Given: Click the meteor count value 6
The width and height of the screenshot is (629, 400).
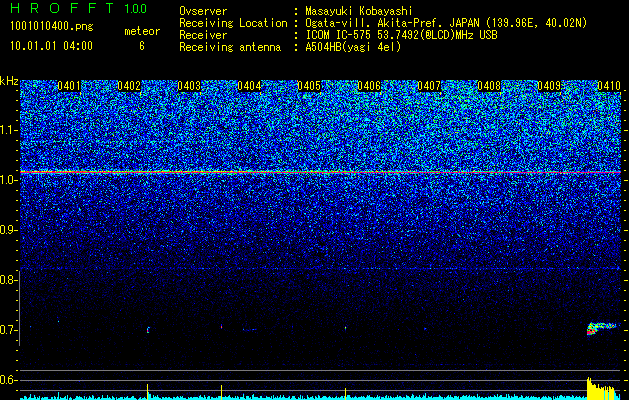Looking at the screenshot, I should 142,46.
